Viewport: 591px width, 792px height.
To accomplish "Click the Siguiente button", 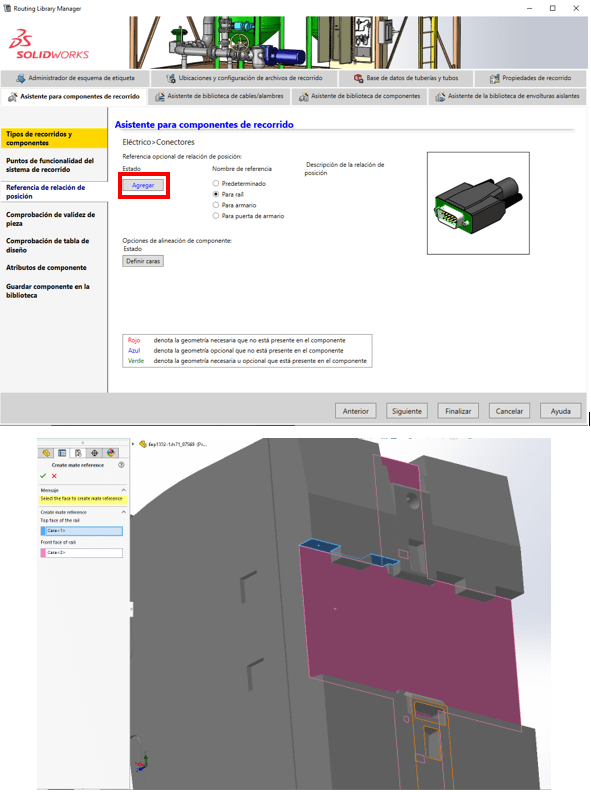I will 407,411.
